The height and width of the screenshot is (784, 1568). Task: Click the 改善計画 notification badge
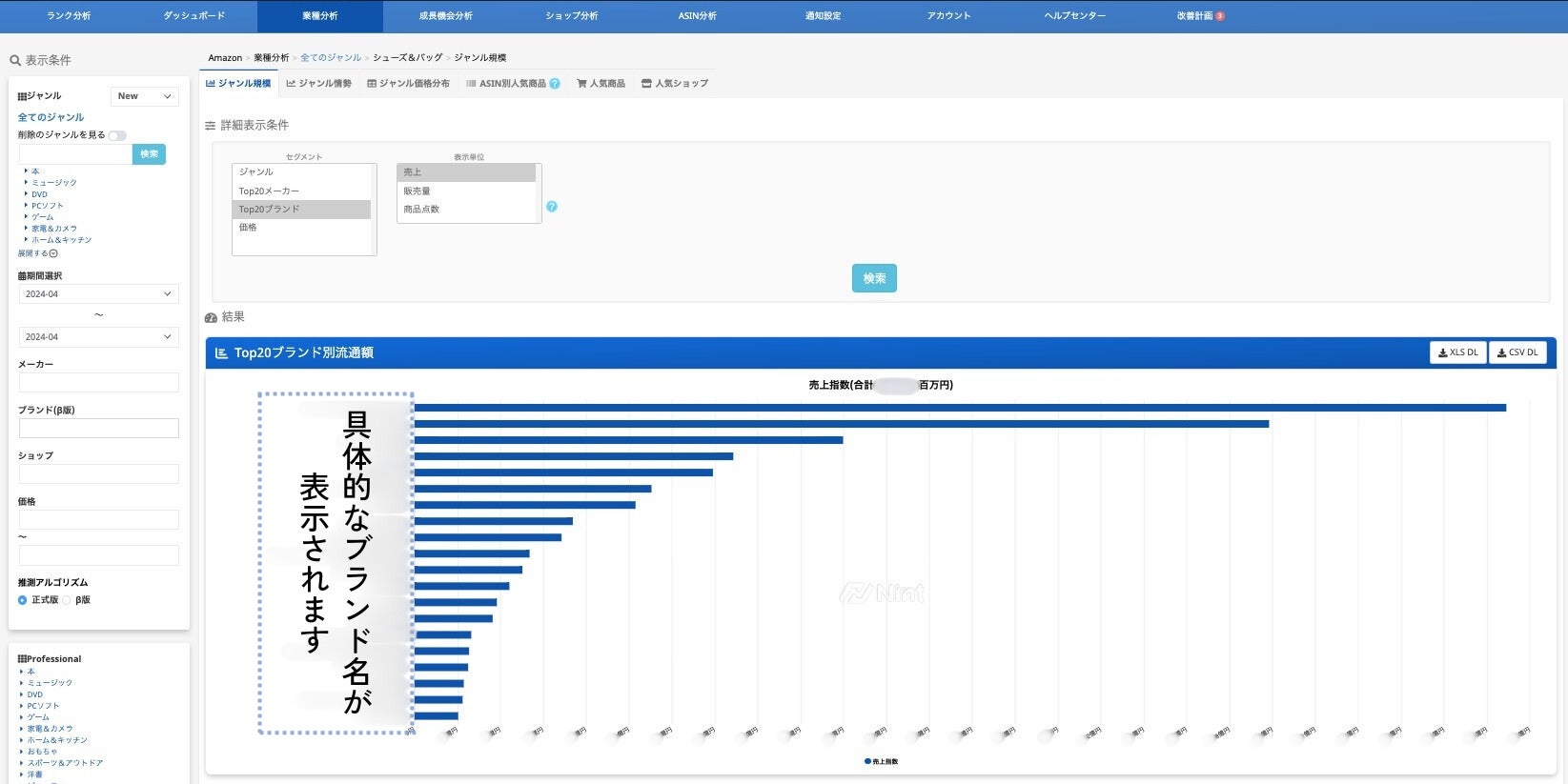point(1220,16)
